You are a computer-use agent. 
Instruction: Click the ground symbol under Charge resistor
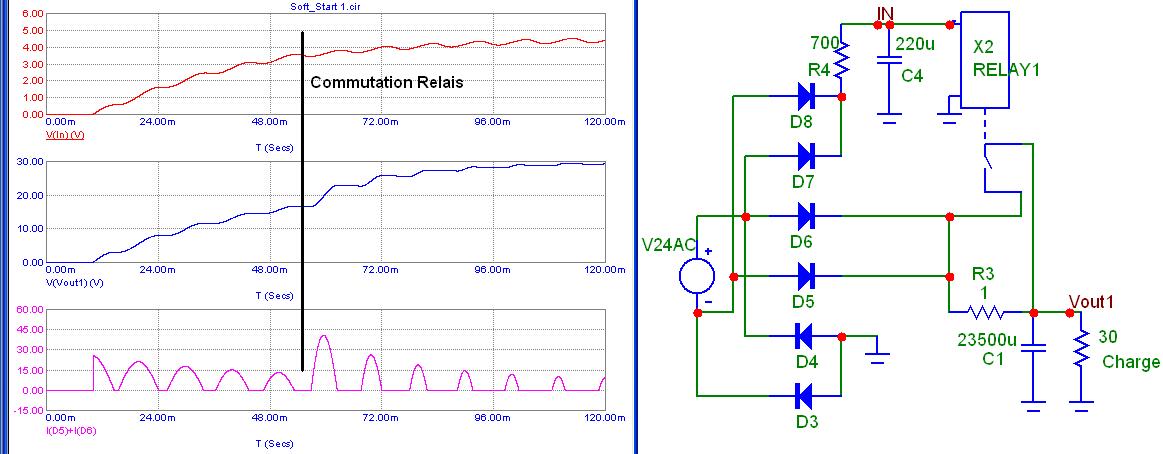coord(1081,406)
